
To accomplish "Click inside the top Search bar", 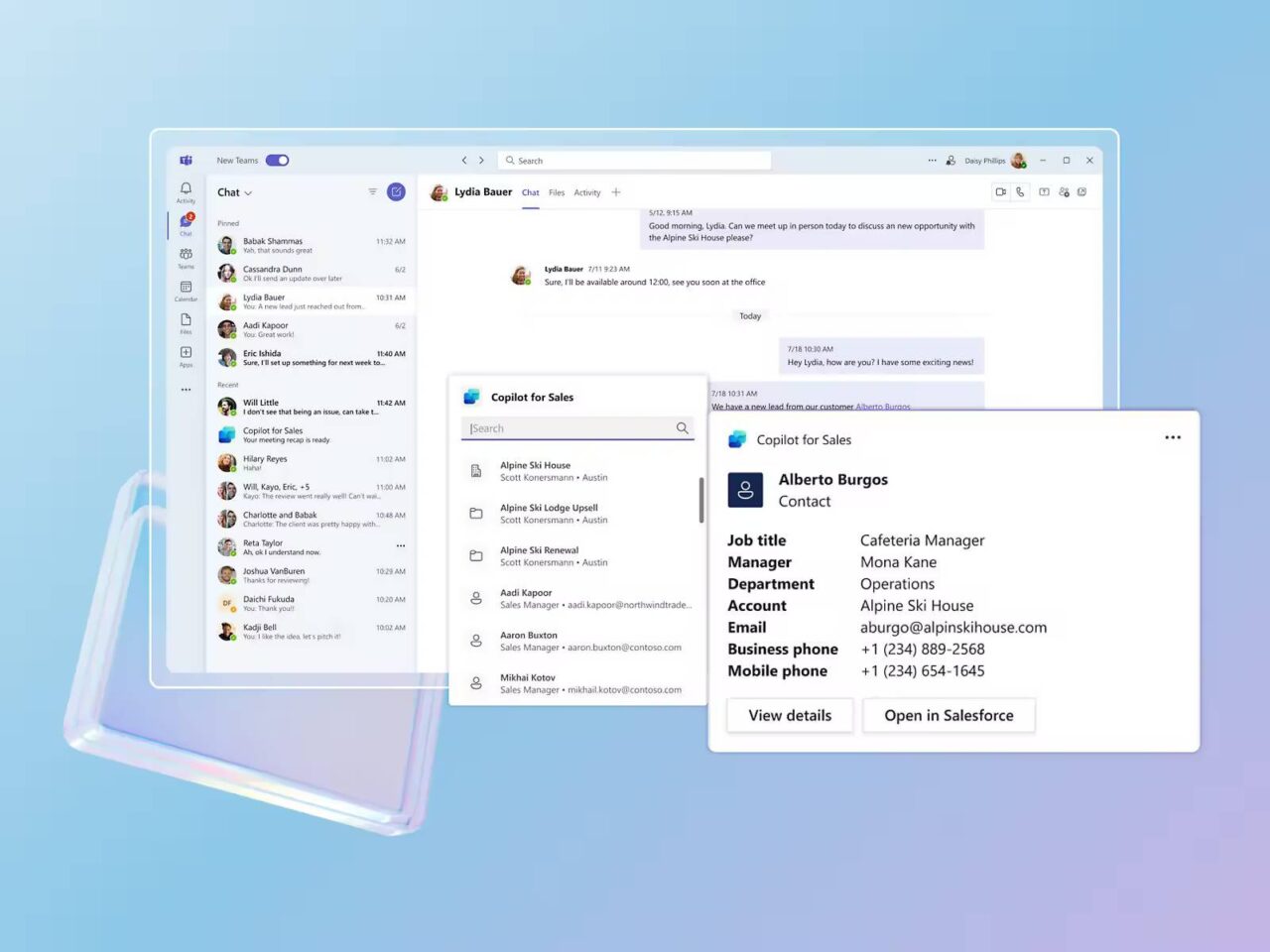I will point(635,160).
